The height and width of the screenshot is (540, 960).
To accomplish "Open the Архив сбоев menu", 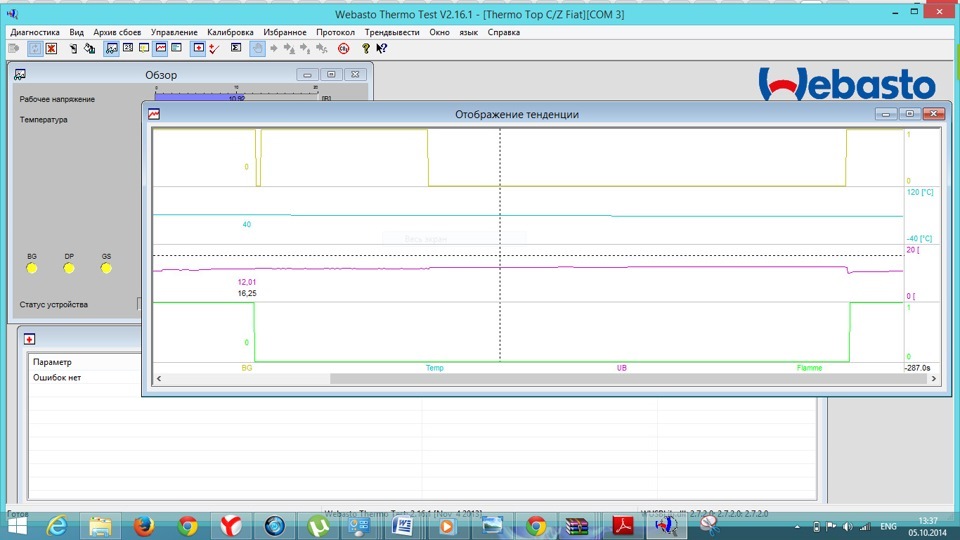I will pos(117,32).
